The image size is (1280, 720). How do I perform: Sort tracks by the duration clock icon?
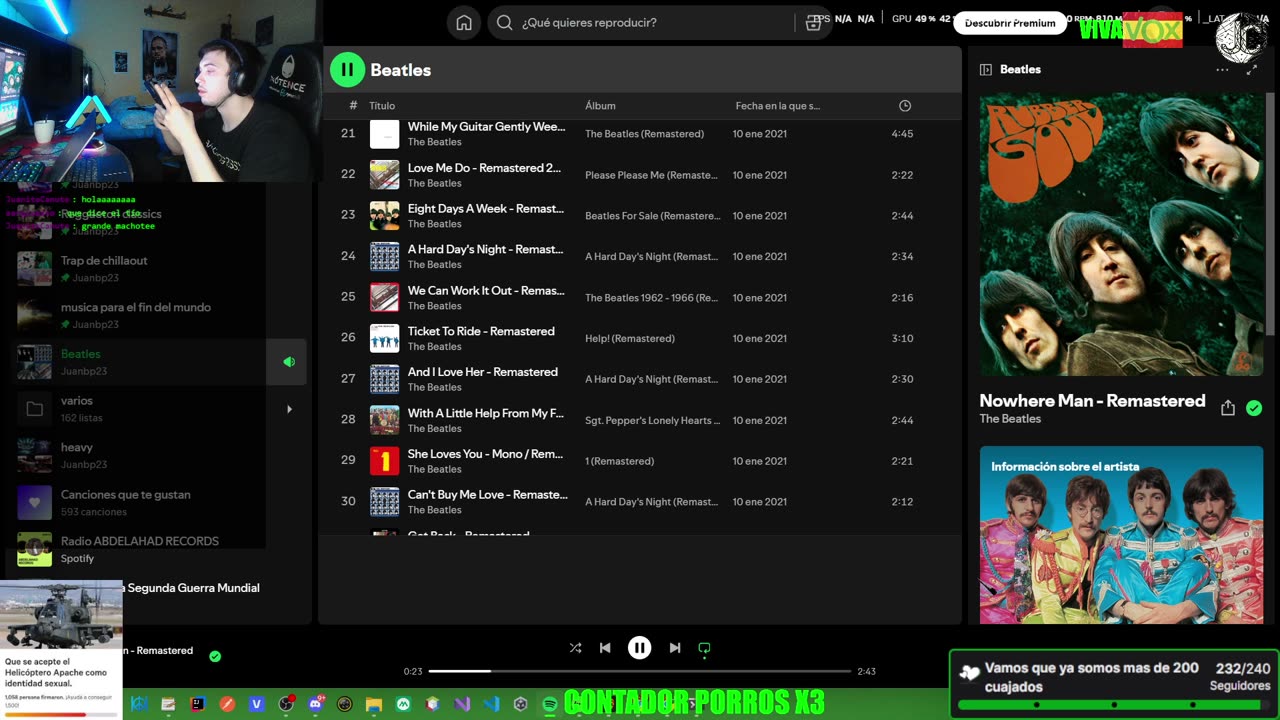pyautogui.click(x=905, y=106)
